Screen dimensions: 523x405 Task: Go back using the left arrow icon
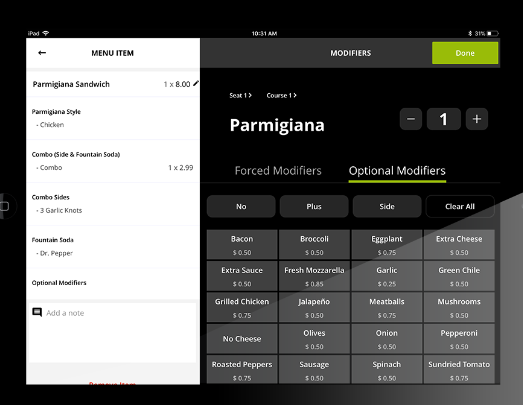pos(42,53)
